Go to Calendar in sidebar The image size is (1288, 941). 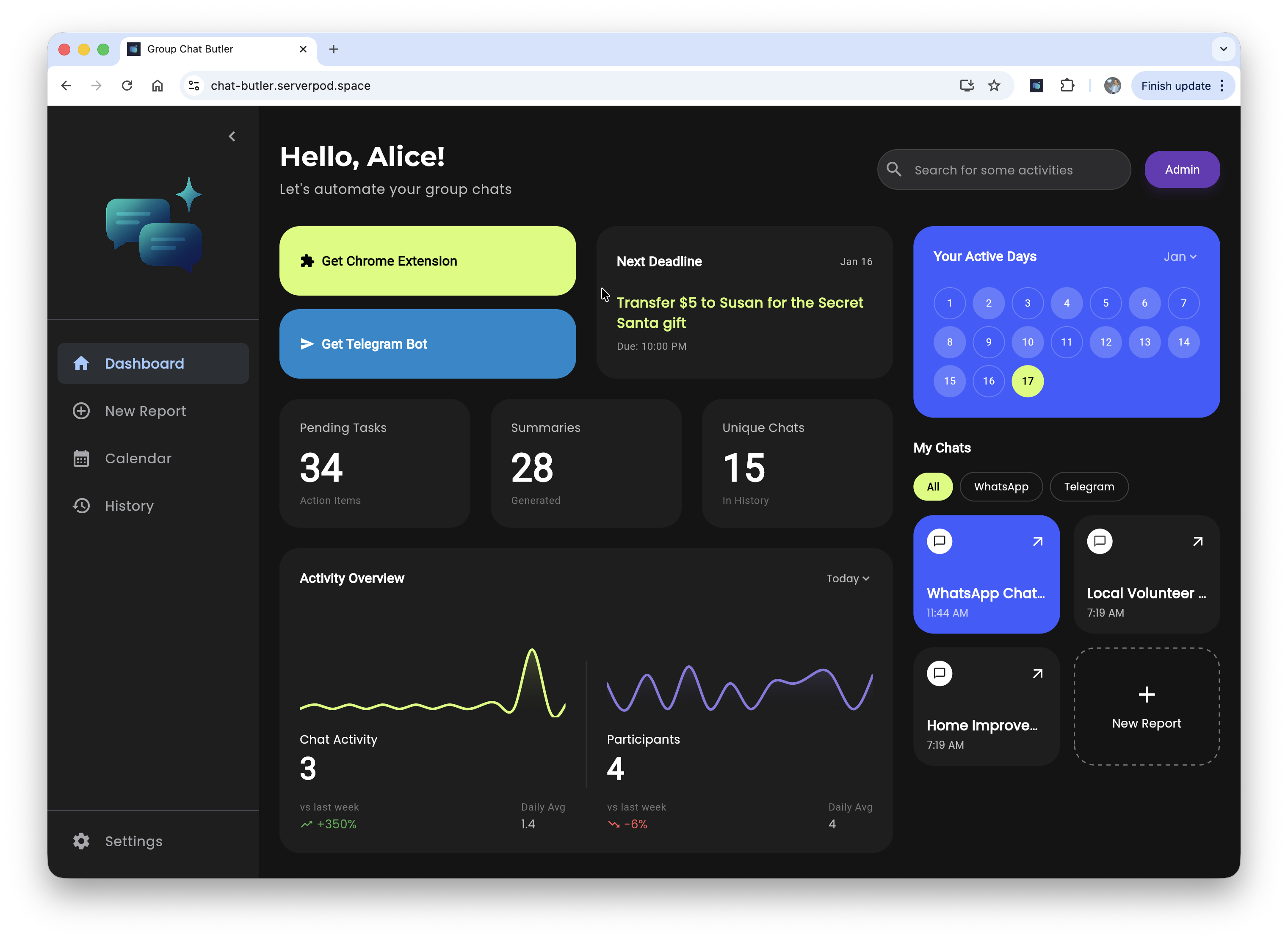pos(138,459)
